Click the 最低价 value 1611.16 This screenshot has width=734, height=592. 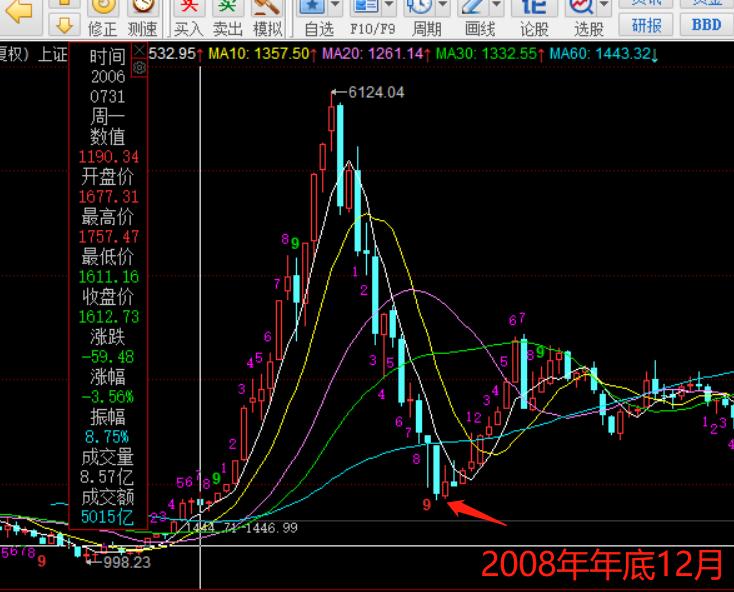[109, 277]
